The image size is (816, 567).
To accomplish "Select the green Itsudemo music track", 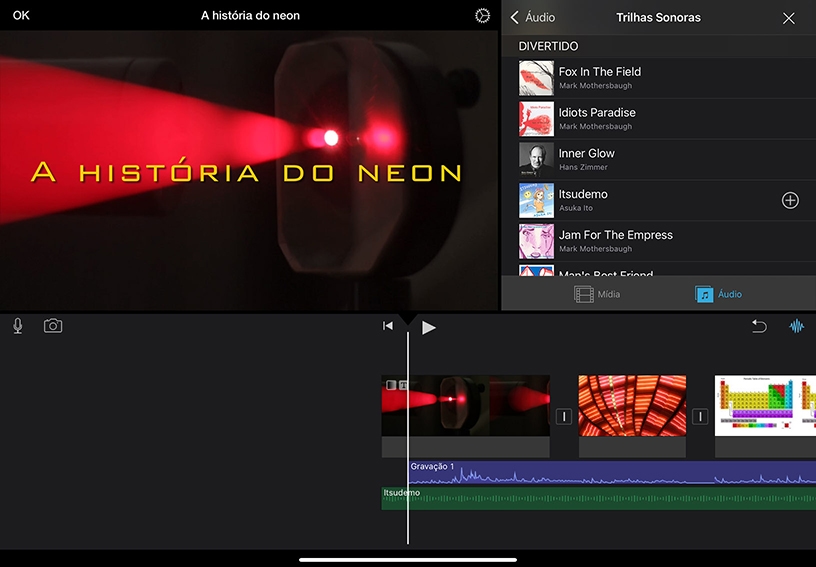I will [x=598, y=498].
